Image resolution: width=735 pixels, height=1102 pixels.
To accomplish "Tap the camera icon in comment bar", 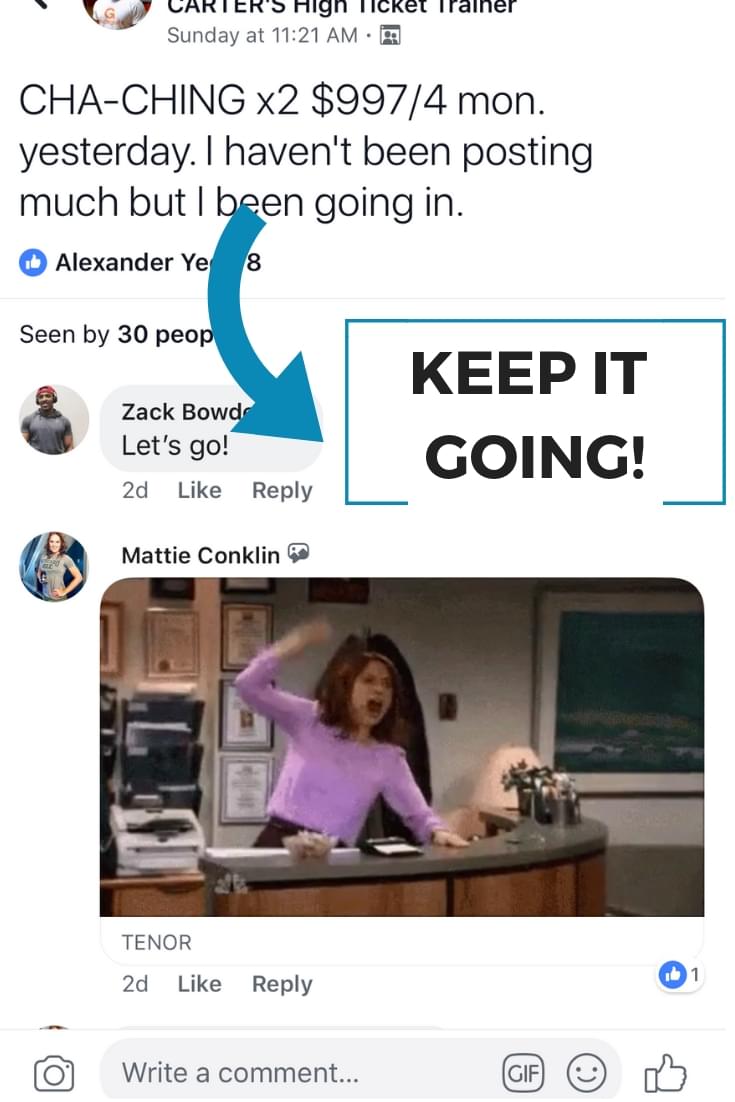I will coord(54,1073).
